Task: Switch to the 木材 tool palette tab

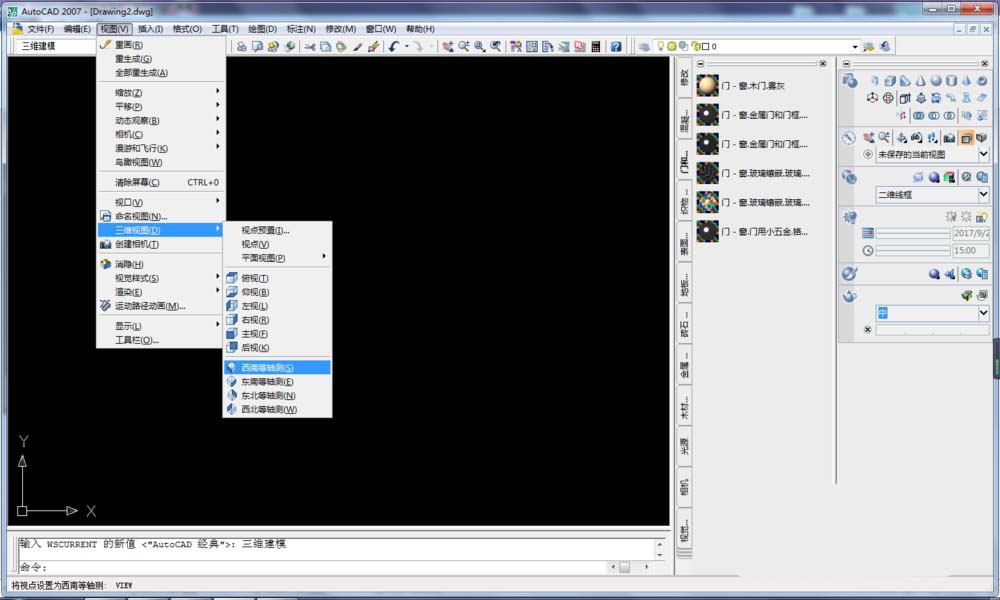Action: tap(685, 407)
